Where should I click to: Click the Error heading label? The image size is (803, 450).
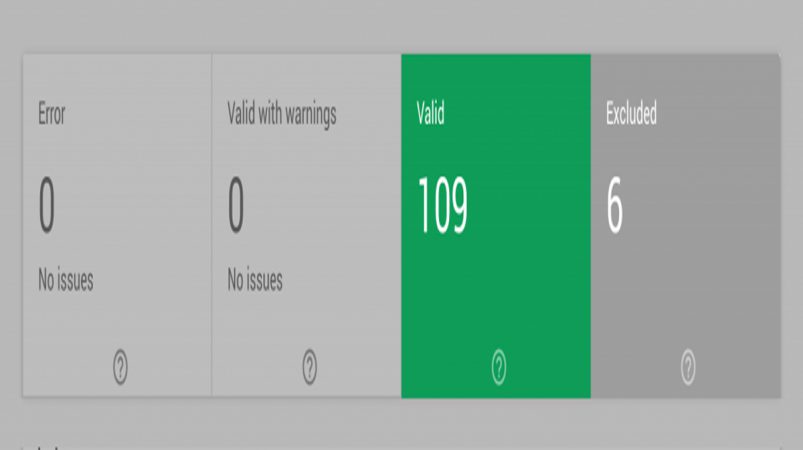pyautogui.click(x=52, y=113)
